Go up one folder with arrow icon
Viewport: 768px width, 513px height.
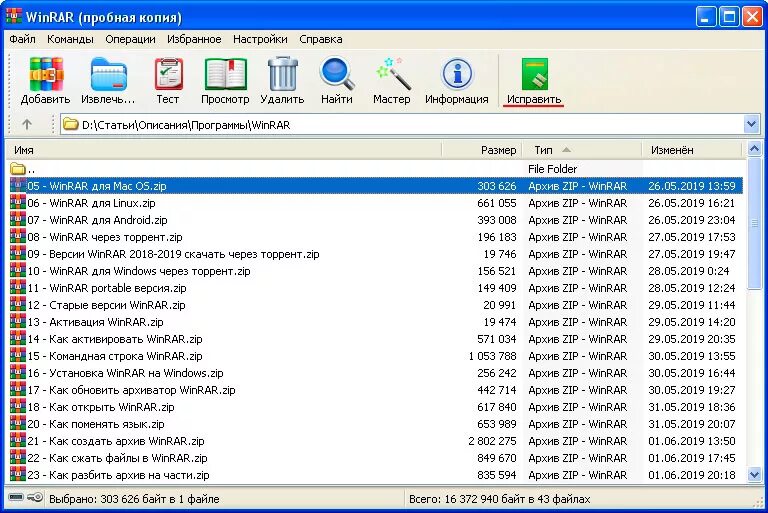pos(27,124)
